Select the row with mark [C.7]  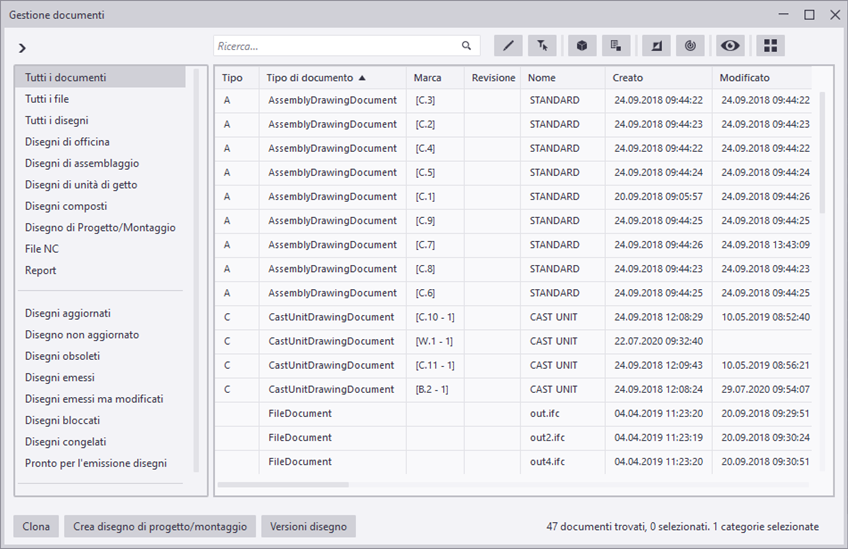pos(513,245)
